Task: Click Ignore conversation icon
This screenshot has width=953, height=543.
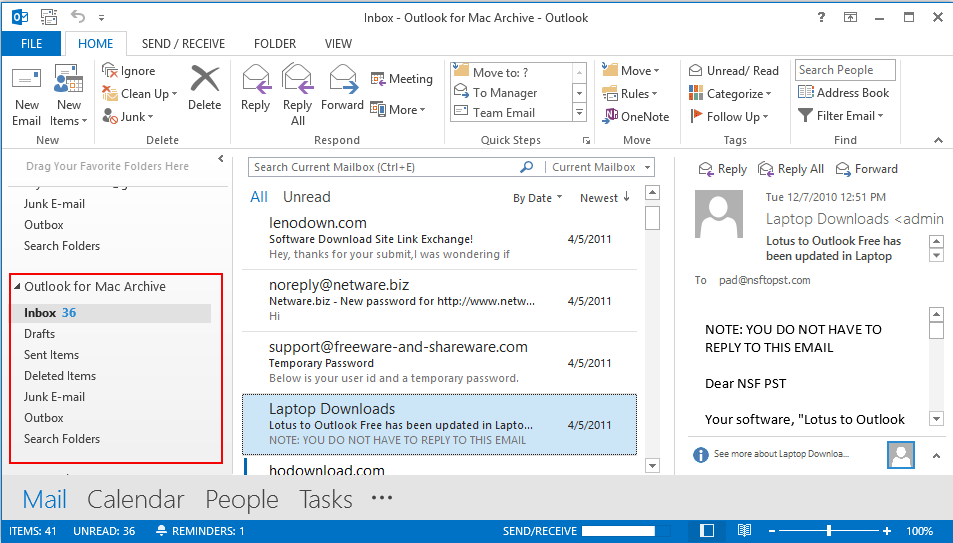Action: click(x=109, y=71)
